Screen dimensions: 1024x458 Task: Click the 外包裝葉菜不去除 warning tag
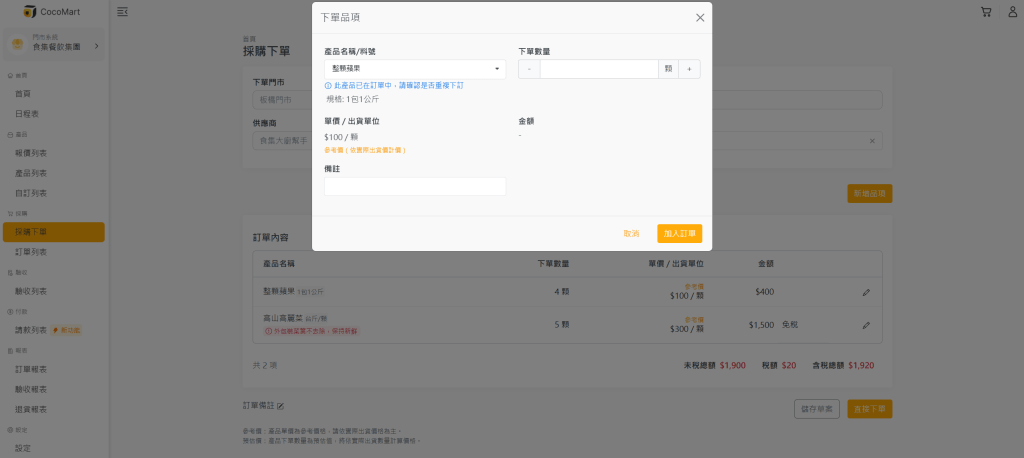[312, 331]
